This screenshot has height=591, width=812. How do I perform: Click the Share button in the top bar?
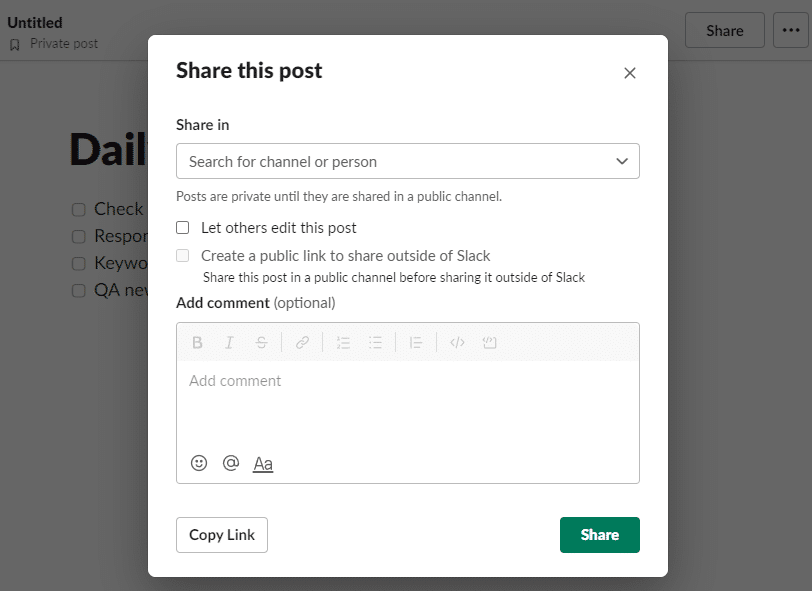pos(724,30)
